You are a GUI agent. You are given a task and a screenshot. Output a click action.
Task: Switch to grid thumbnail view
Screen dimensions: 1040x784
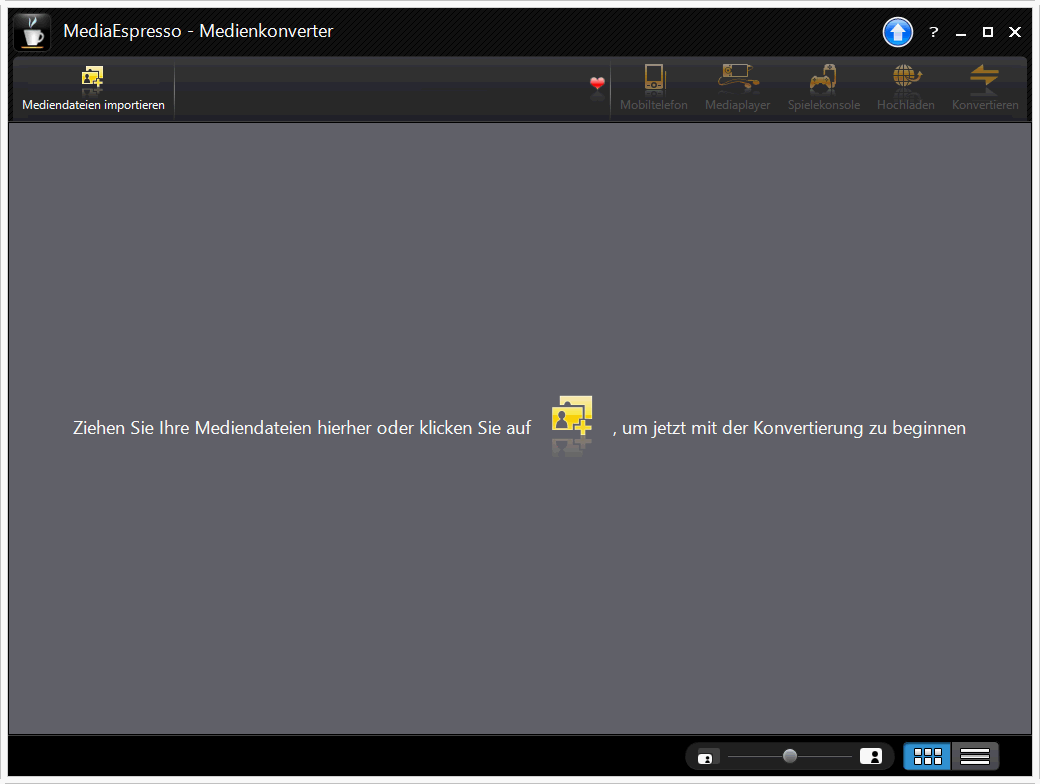tap(927, 756)
